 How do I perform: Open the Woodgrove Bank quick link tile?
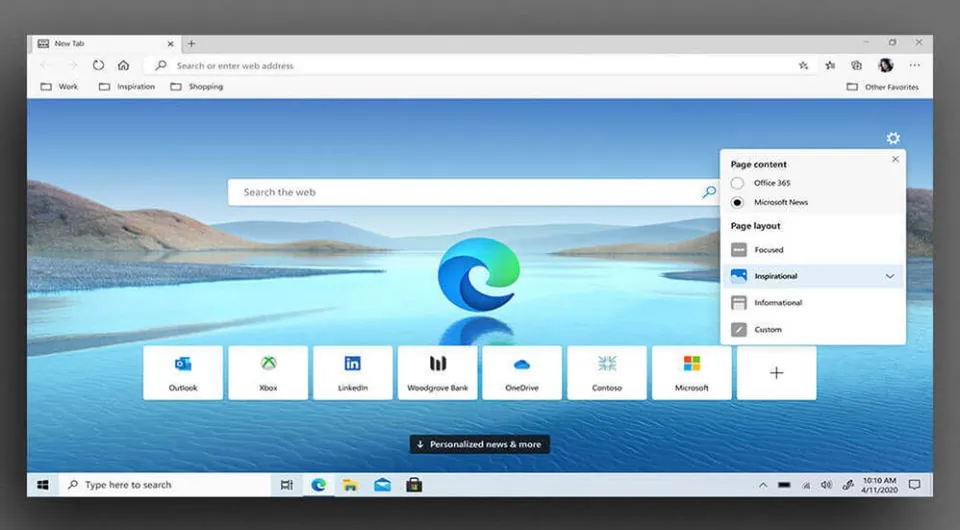click(438, 373)
